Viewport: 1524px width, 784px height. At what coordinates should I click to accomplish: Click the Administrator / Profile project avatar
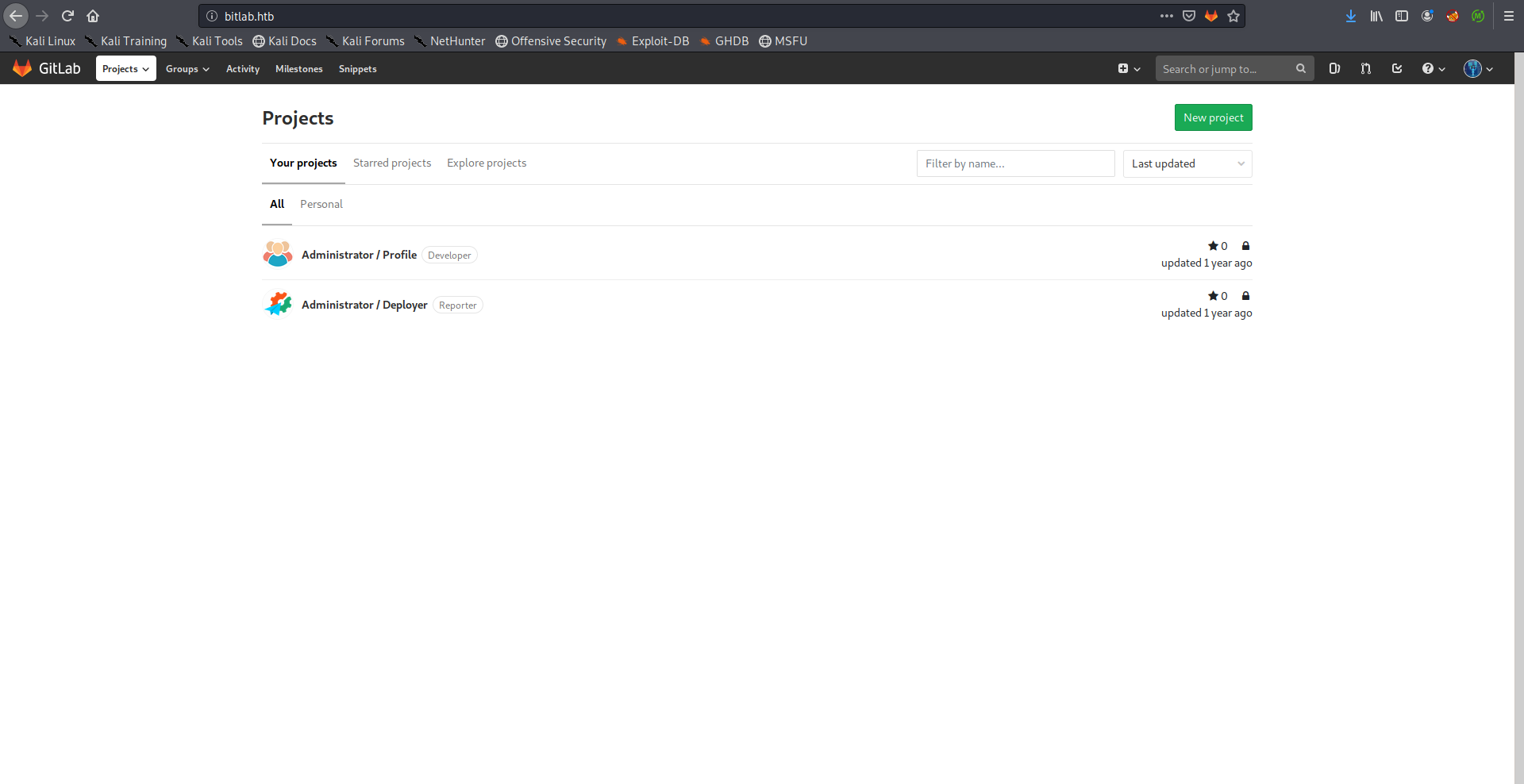(278, 254)
